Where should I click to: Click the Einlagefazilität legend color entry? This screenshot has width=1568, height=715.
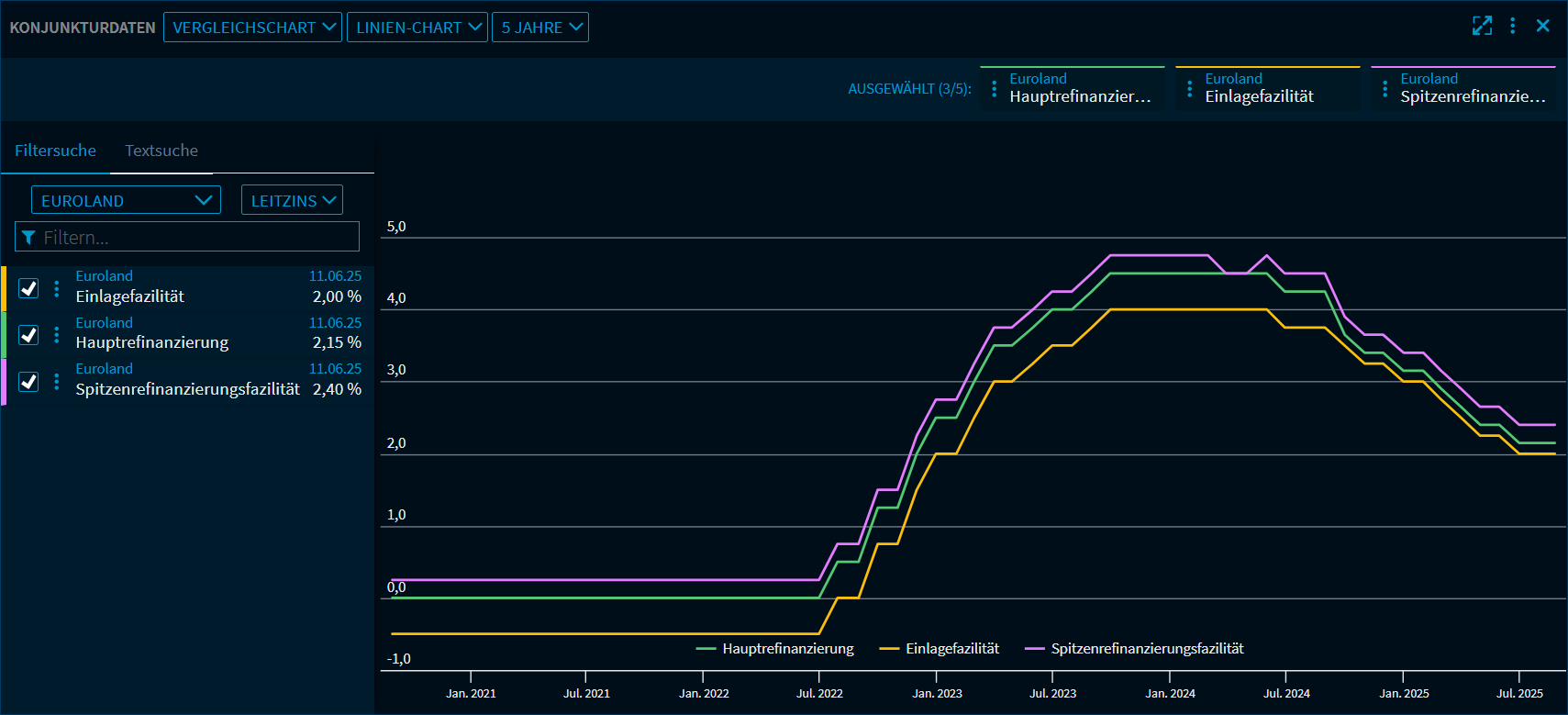click(940, 649)
